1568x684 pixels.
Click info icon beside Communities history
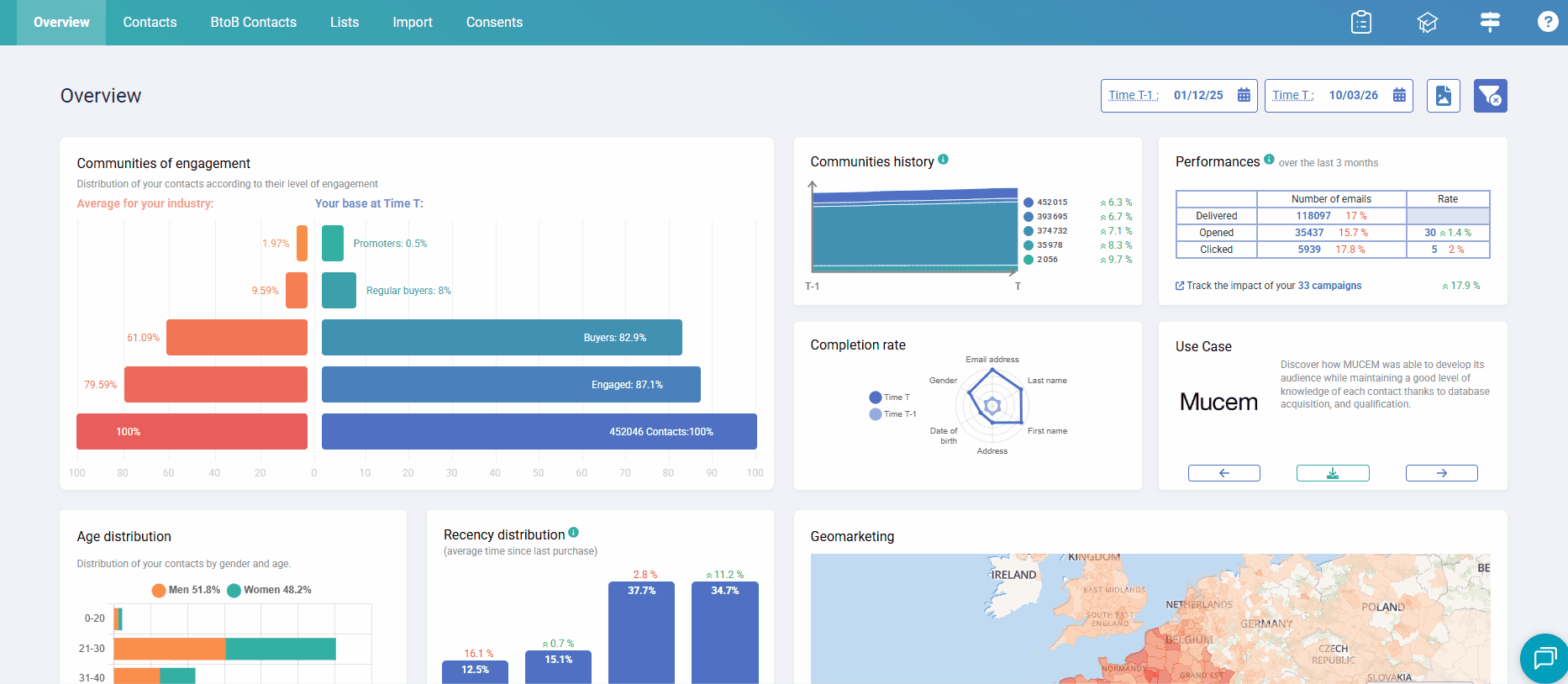(943, 160)
